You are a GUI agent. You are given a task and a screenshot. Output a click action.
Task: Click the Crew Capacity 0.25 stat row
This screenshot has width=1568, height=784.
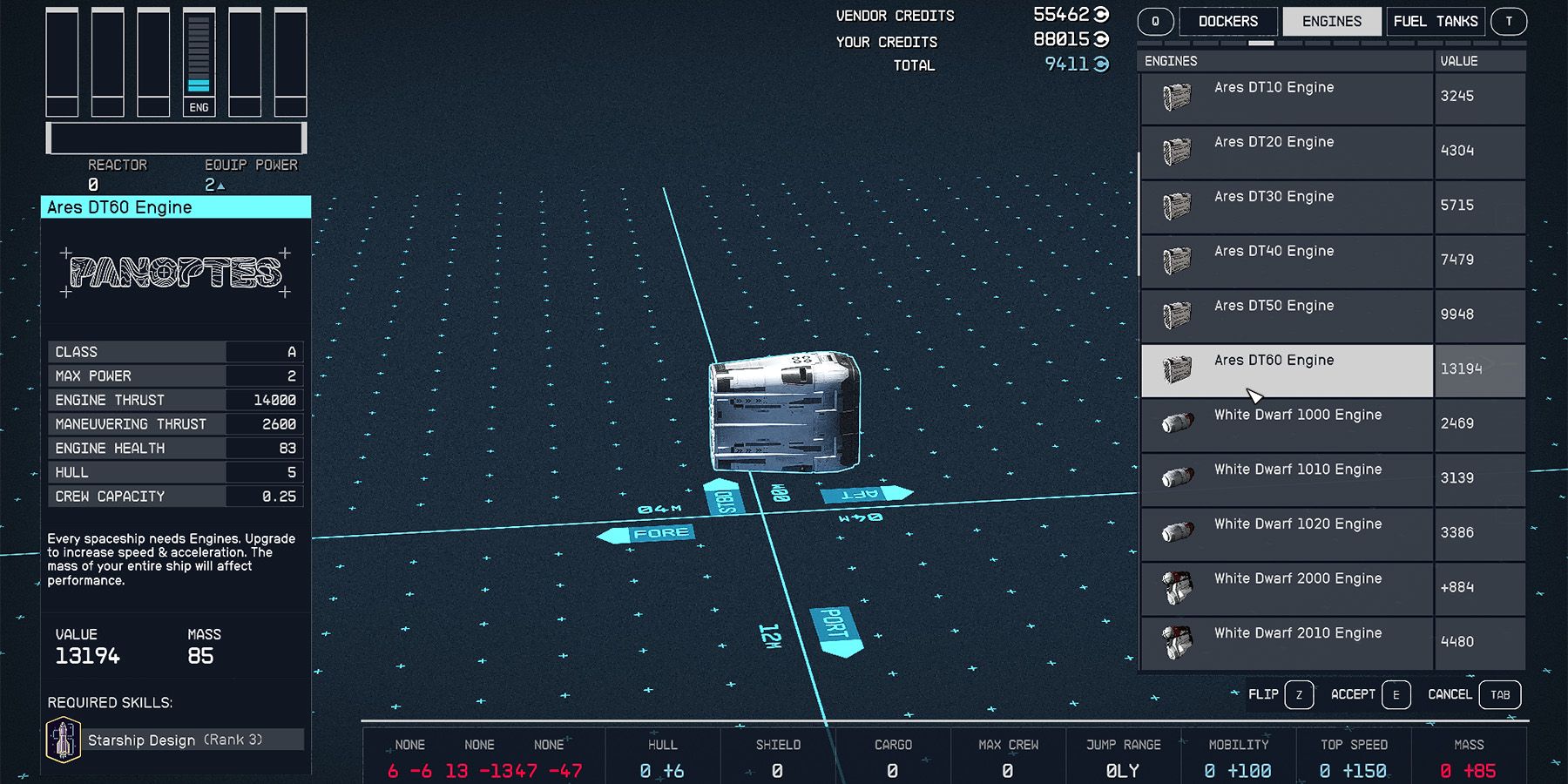175,496
